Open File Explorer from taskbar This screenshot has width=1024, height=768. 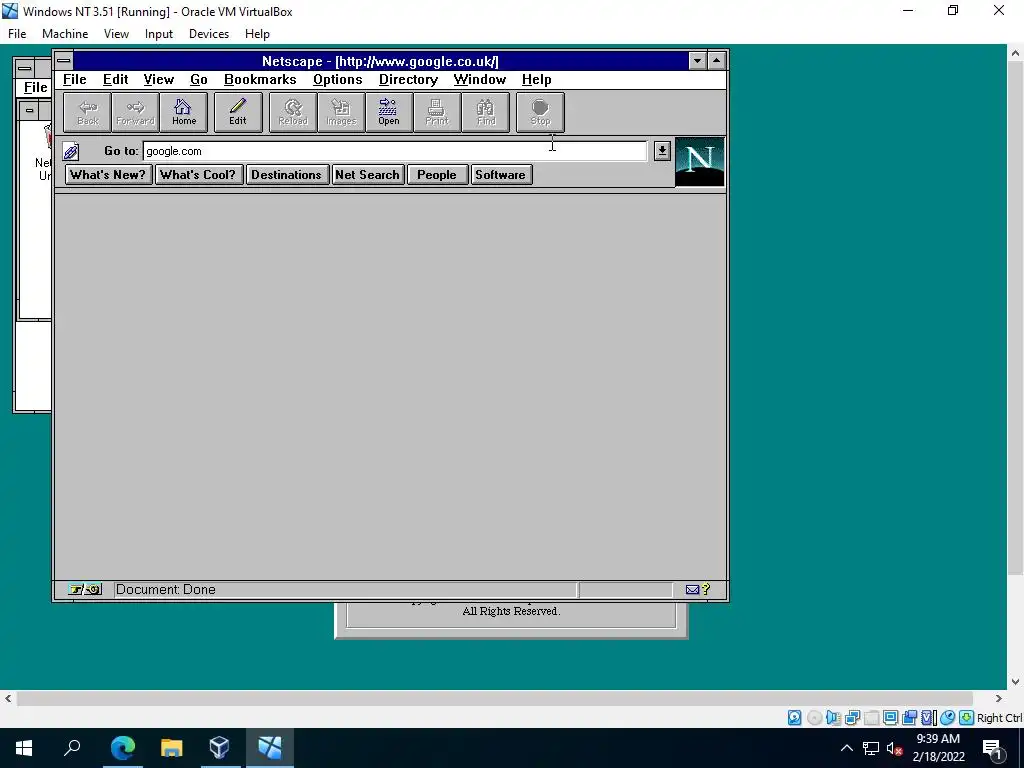point(171,748)
